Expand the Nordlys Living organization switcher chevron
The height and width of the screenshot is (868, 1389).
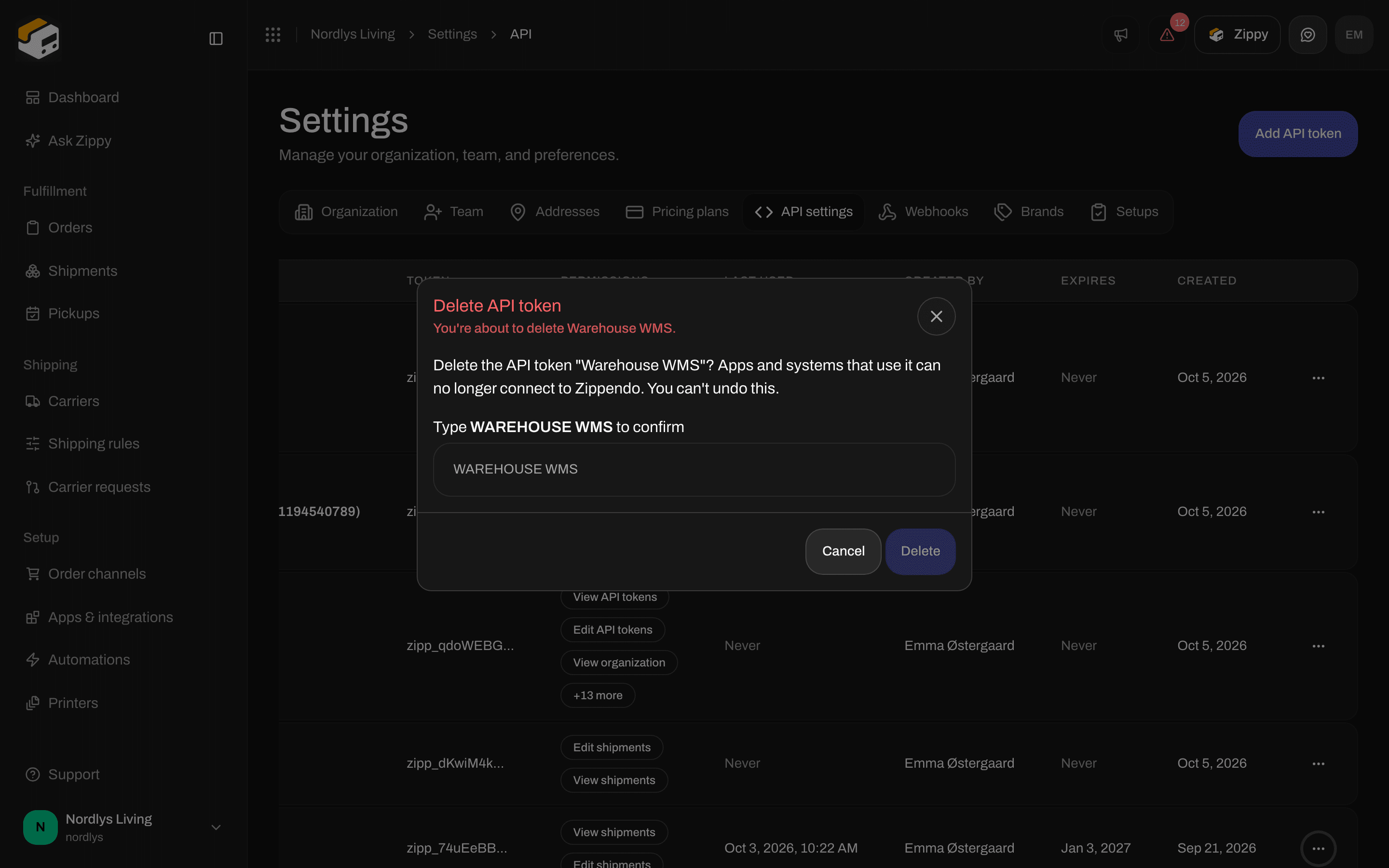(216, 827)
